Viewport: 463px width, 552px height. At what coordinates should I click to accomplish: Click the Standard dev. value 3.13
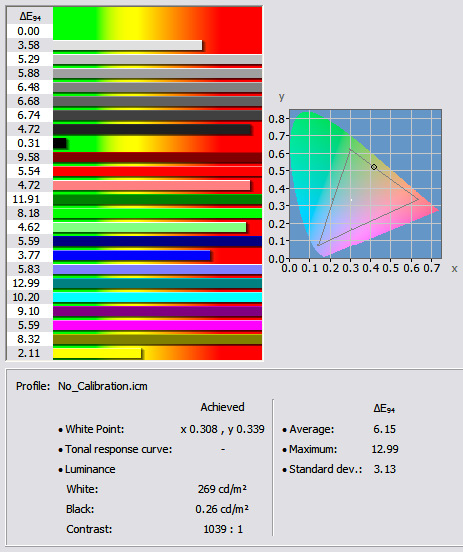385,469
